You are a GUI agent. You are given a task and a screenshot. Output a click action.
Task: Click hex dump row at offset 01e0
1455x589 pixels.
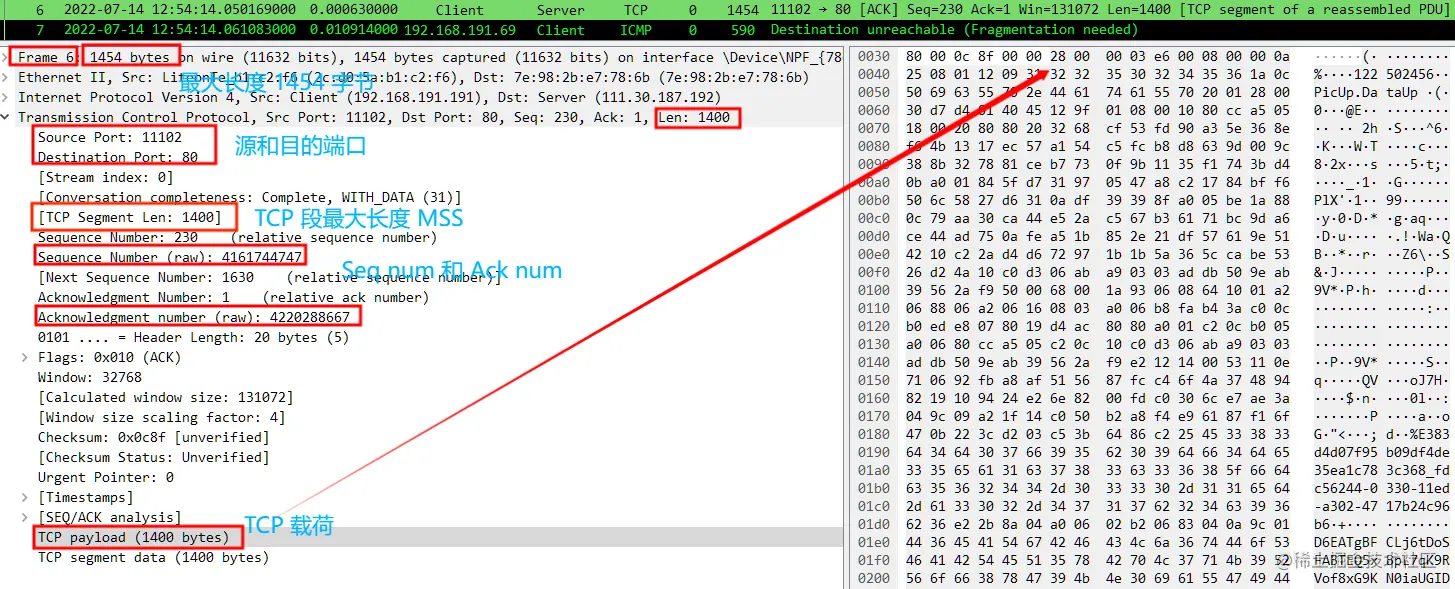point(1152,542)
